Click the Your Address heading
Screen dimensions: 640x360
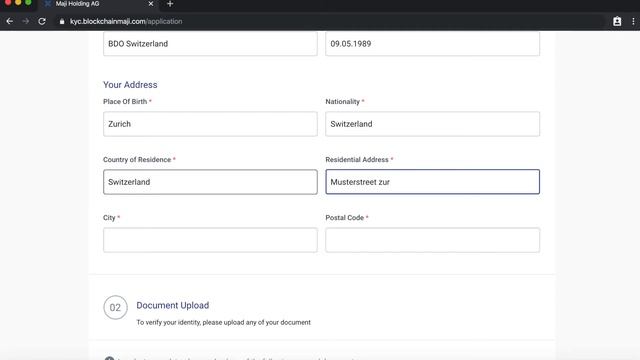click(130, 84)
